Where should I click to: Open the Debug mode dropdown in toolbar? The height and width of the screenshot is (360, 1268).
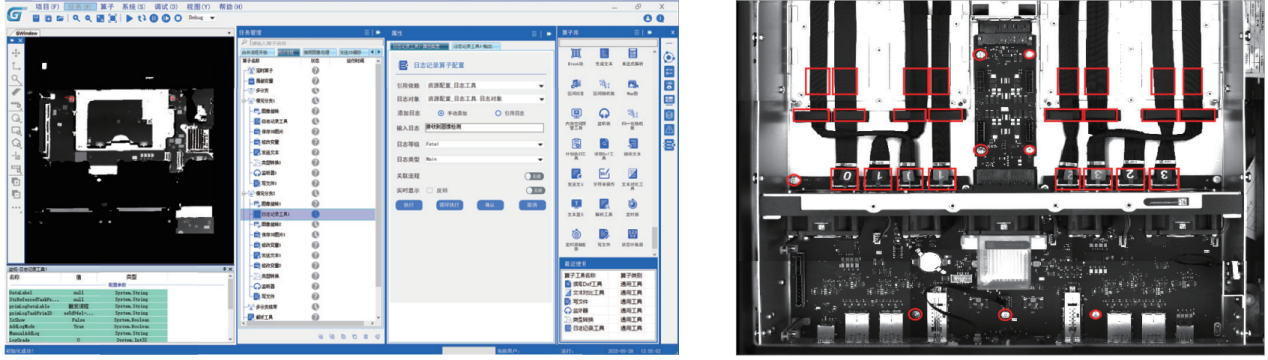[202, 18]
